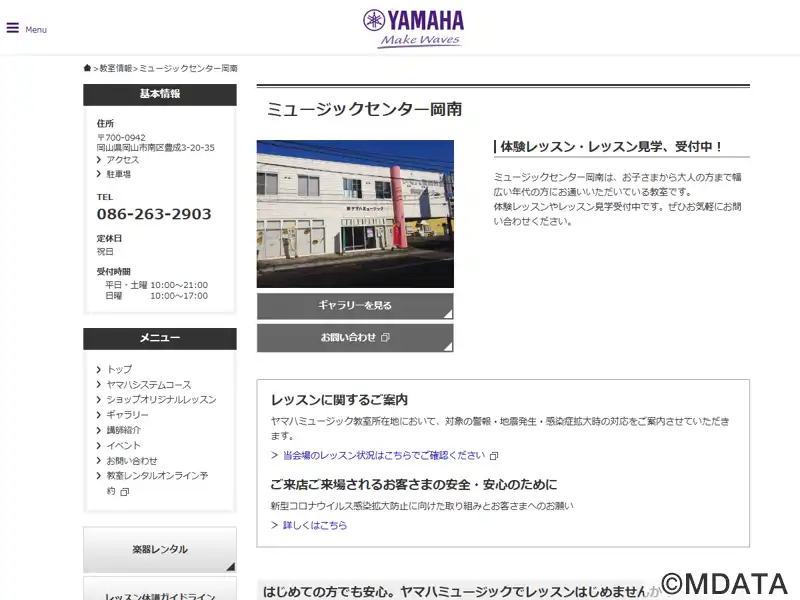Viewport: 800px width, 600px height.
Task: Click the ミュージックセンター岡南 page heading
Action: coord(364,109)
